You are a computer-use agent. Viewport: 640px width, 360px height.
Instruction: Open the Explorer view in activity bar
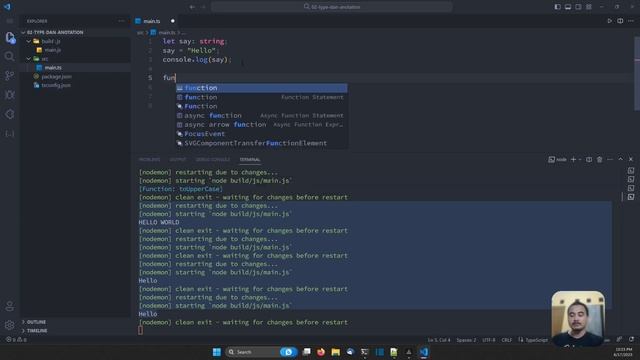click(10, 38)
